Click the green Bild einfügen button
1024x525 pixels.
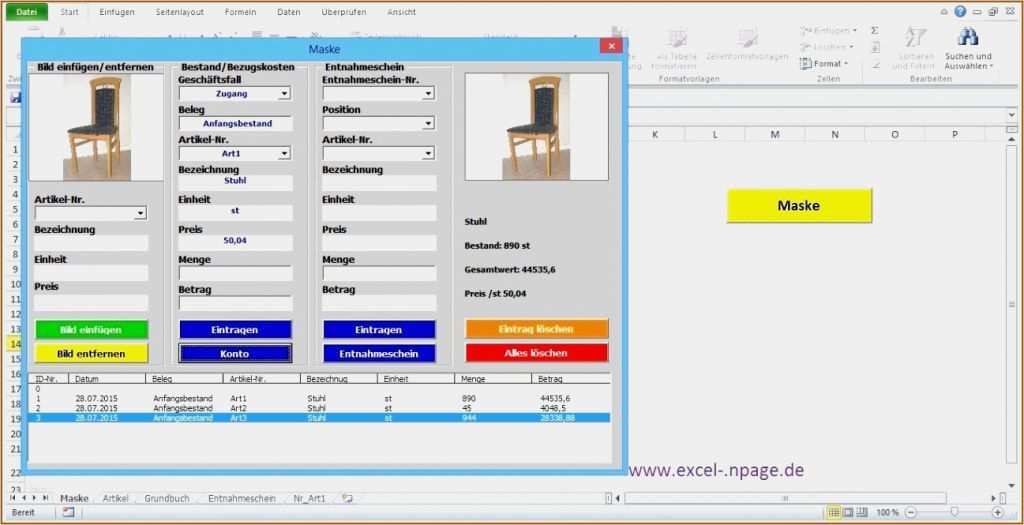coord(91,330)
